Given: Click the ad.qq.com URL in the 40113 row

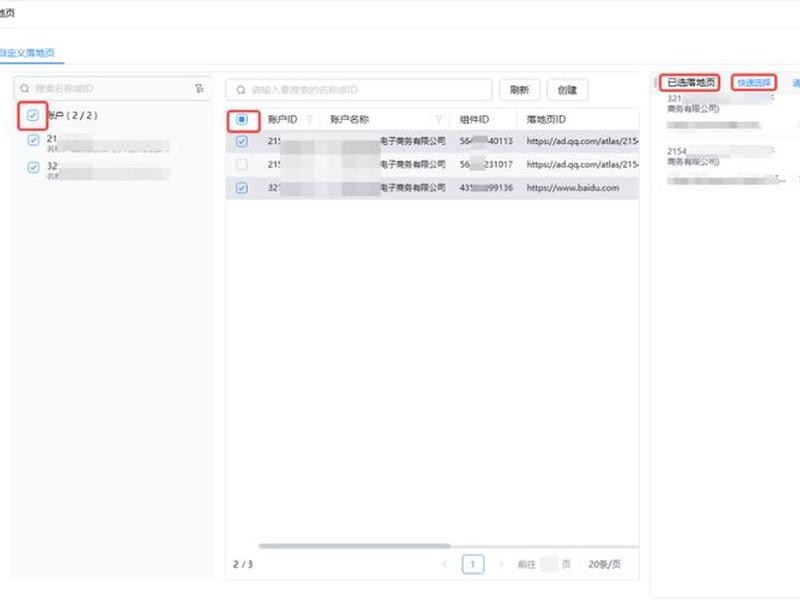Looking at the screenshot, I should (583, 141).
